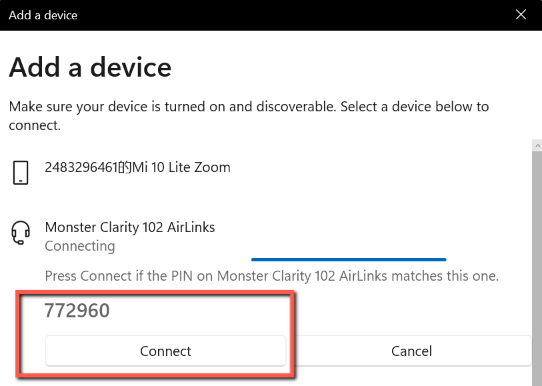Screen dimensions: 542x386
Task: Click the PIN number 772960
Action: [77, 310]
